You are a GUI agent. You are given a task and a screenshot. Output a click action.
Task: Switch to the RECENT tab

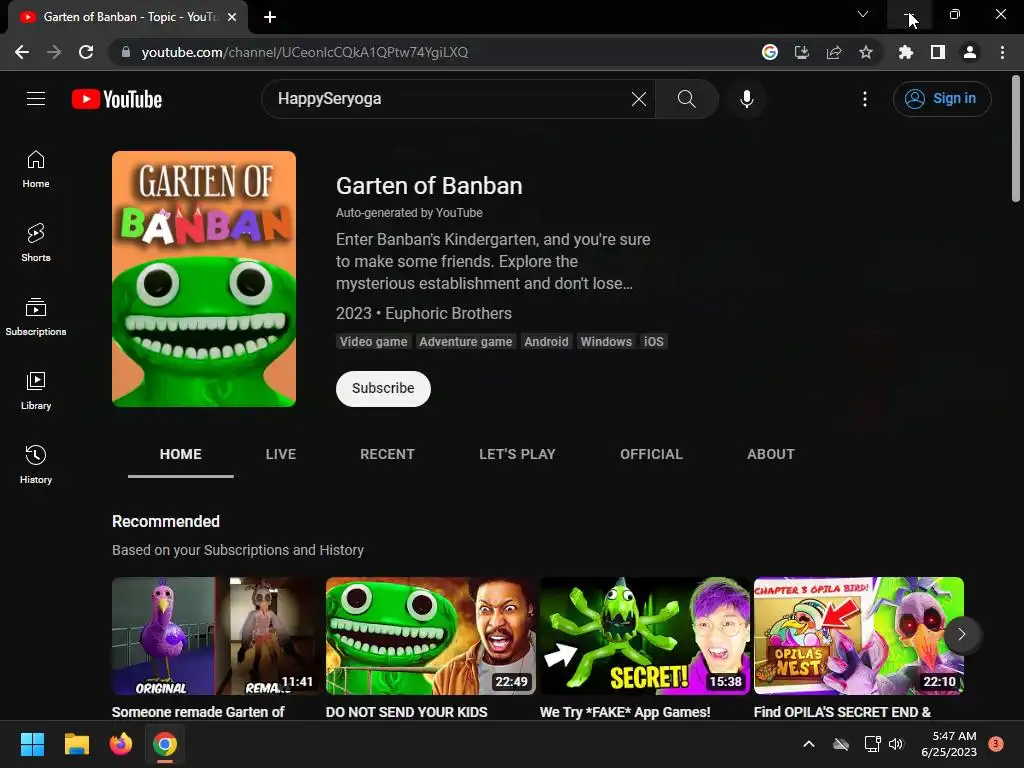[387, 455]
